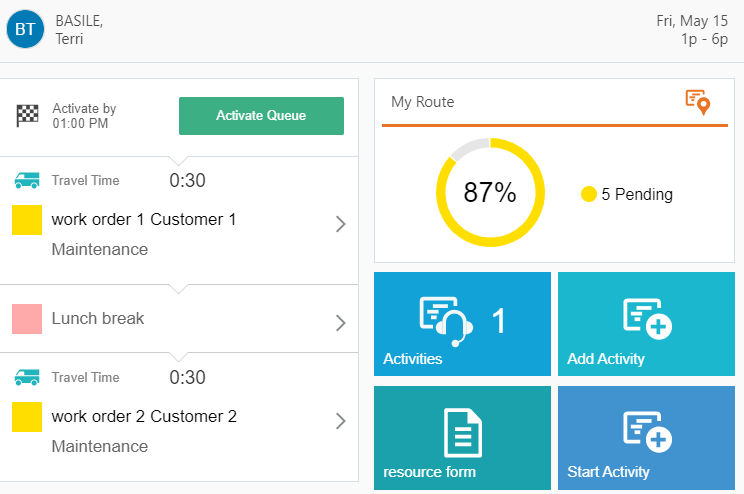Click the first Travel Time van icon
Viewport: 744px width, 494px height.
(27, 180)
